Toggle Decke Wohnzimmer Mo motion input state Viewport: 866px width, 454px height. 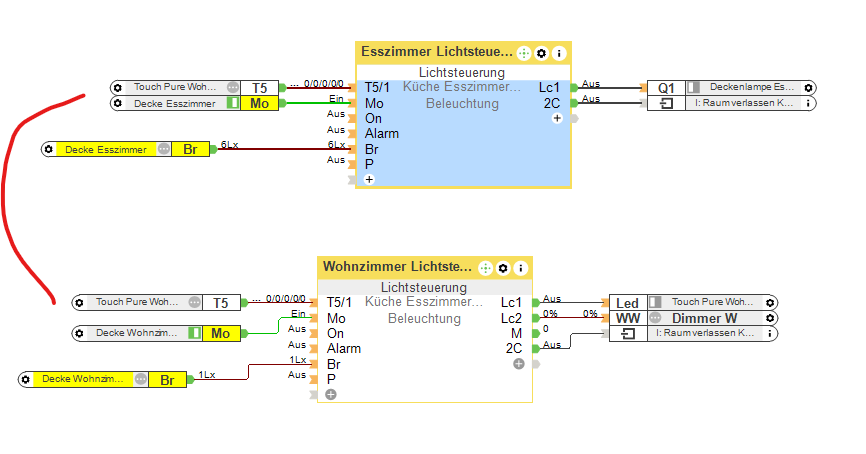(x=194, y=333)
